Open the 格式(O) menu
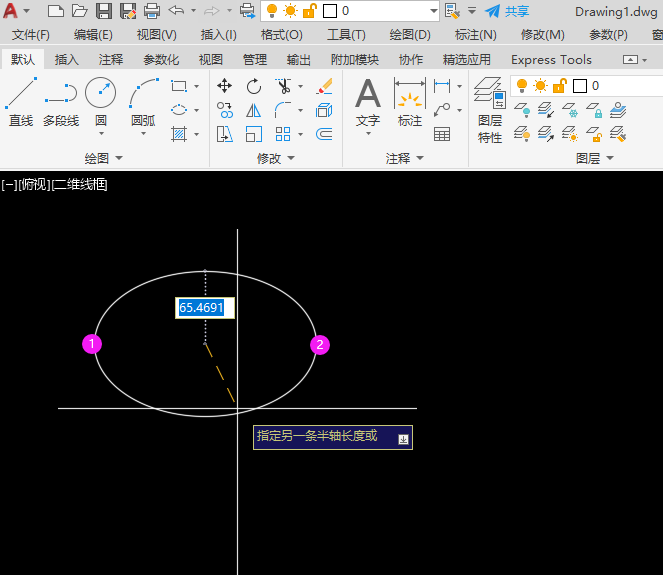The height and width of the screenshot is (575, 663). (x=281, y=35)
